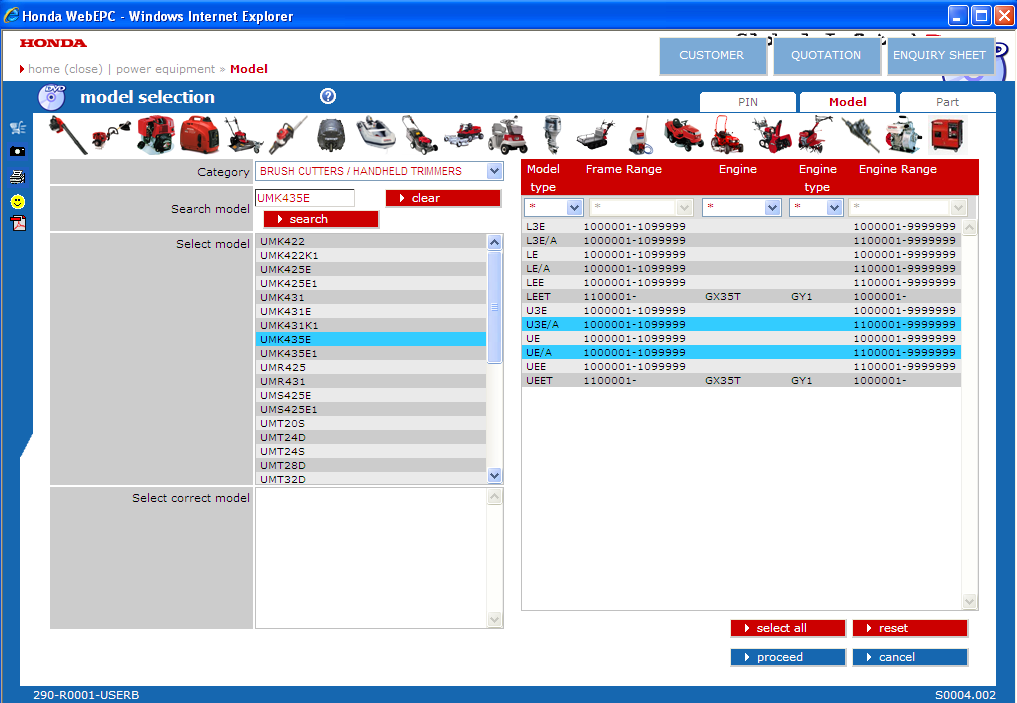Screen dimensions: 1017x703
Task: Select the inflatable boat category icon
Action: [x=376, y=132]
